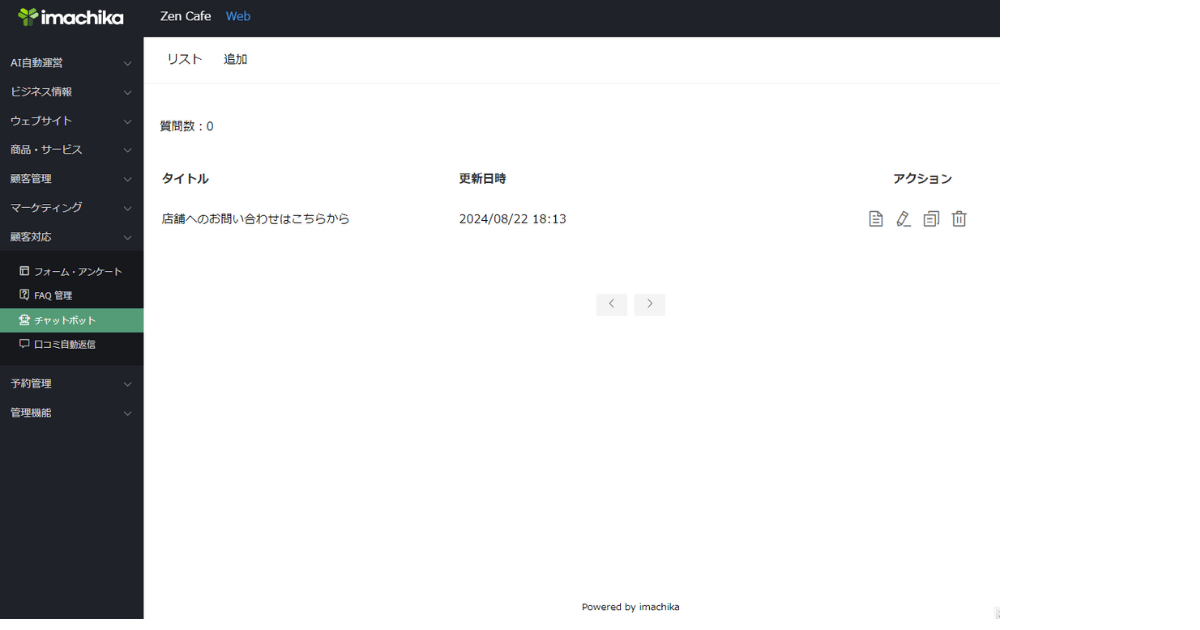Click the アクション column header
This screenshot has width=1200, height=630.
pyautogui.click(x=922, y=179)
